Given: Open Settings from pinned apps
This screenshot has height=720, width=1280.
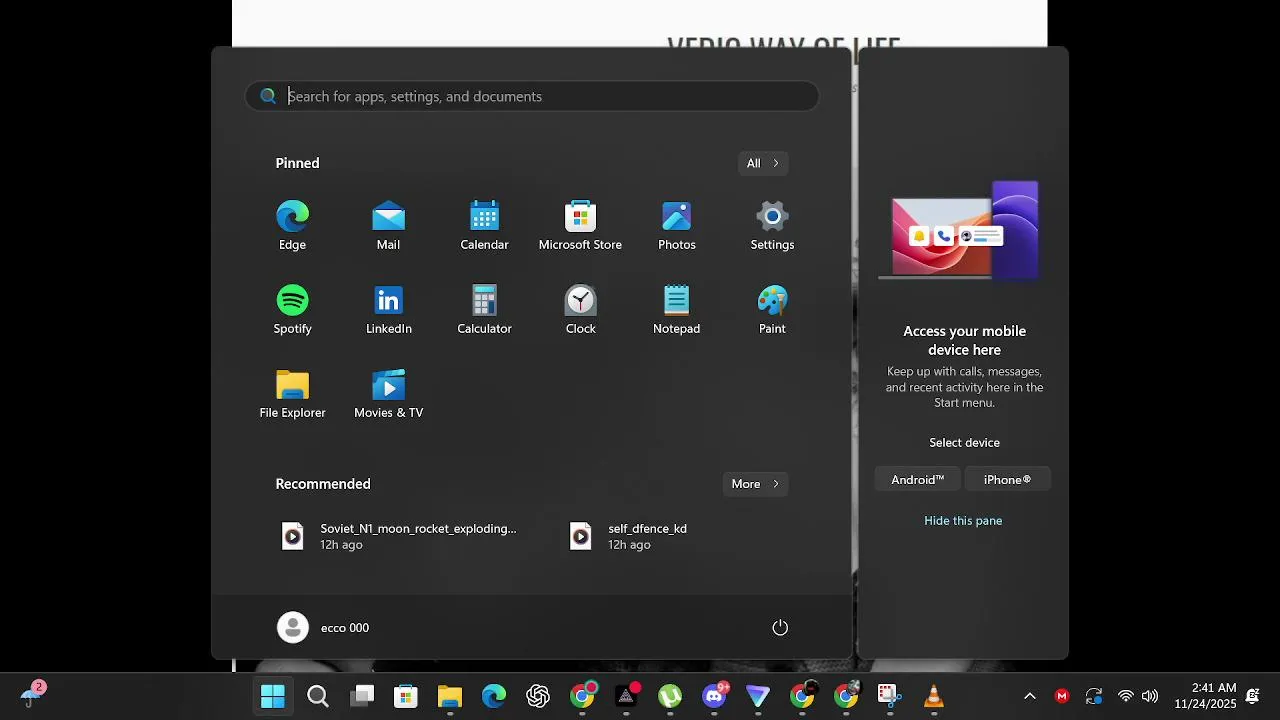Looking at the screenshot, I should tap(772, 226).
